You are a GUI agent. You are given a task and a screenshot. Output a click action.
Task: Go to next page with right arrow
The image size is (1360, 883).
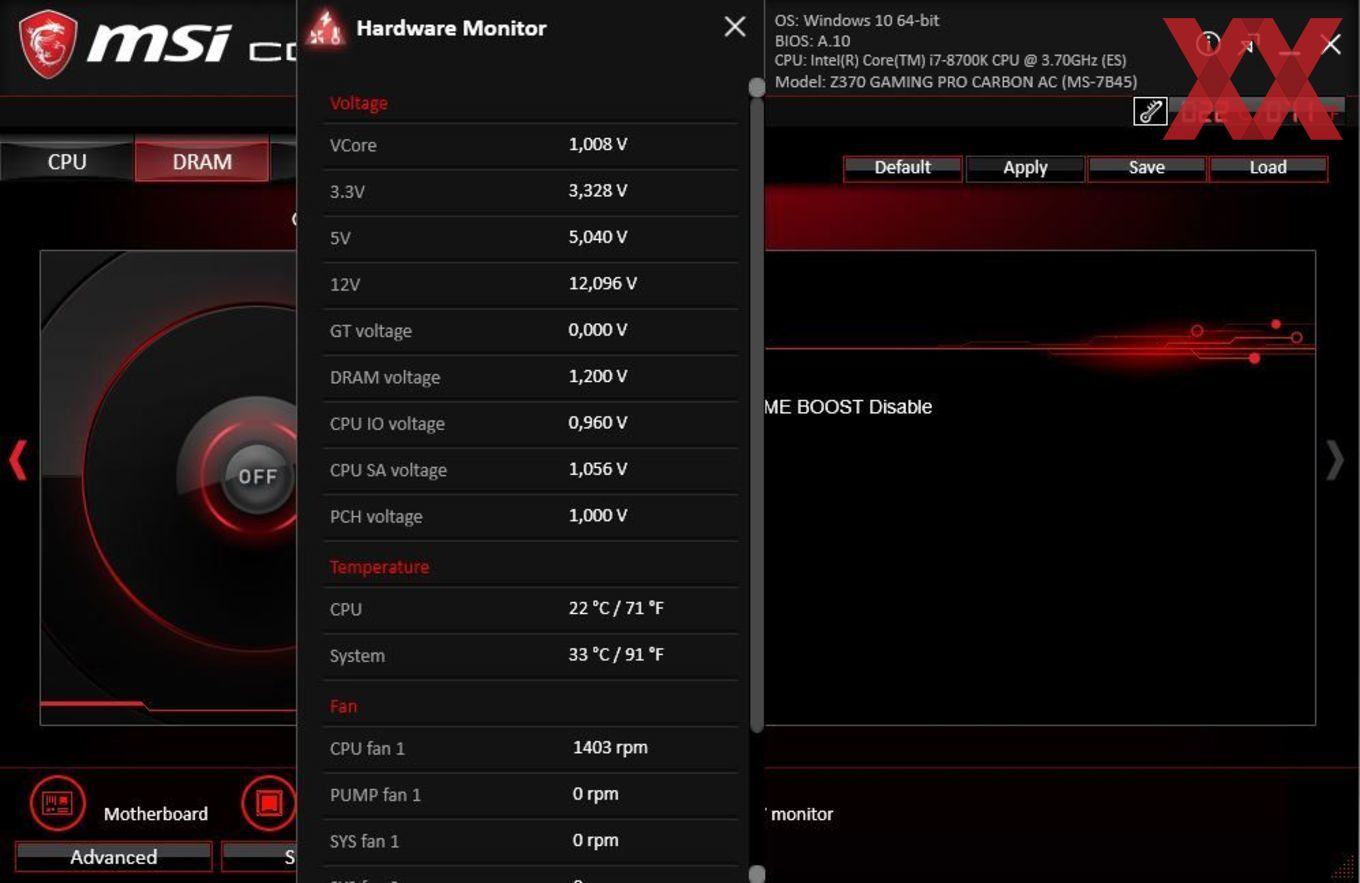[x=1335, y=461]
